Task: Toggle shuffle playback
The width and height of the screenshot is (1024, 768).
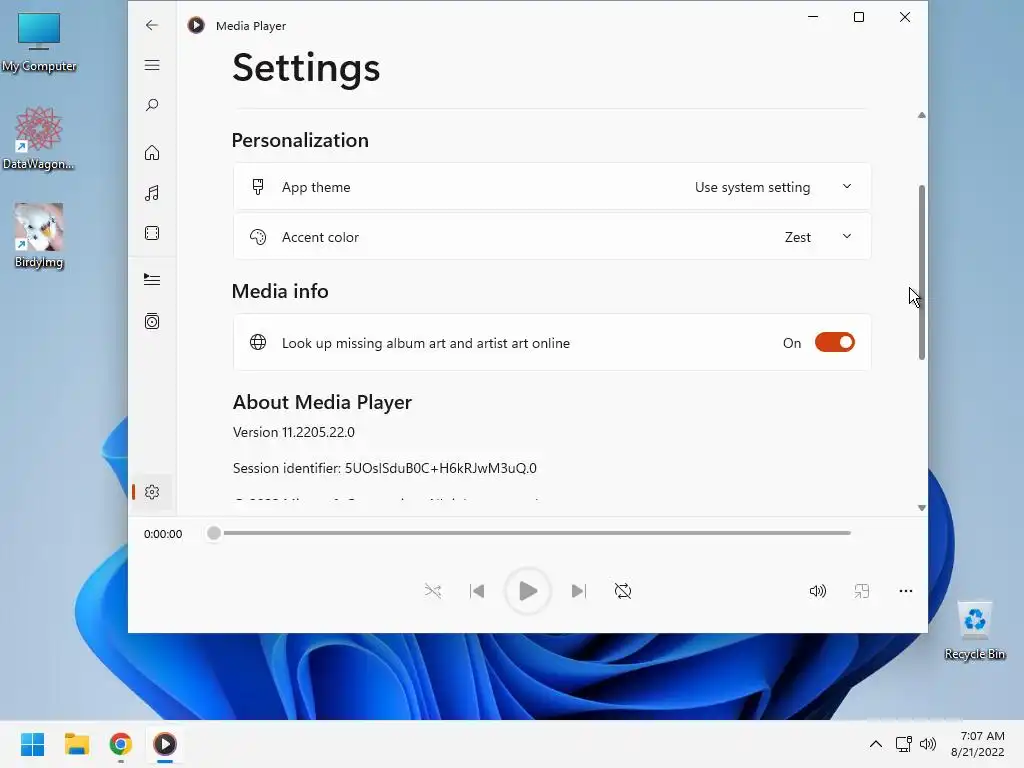Action: [433, 591]
